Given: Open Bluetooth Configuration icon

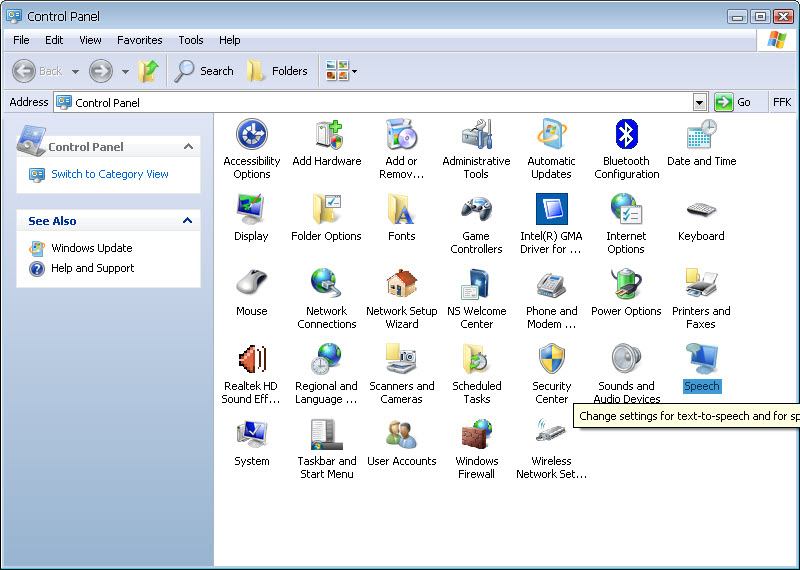Looking at the screenshot, I should point(627,135).
